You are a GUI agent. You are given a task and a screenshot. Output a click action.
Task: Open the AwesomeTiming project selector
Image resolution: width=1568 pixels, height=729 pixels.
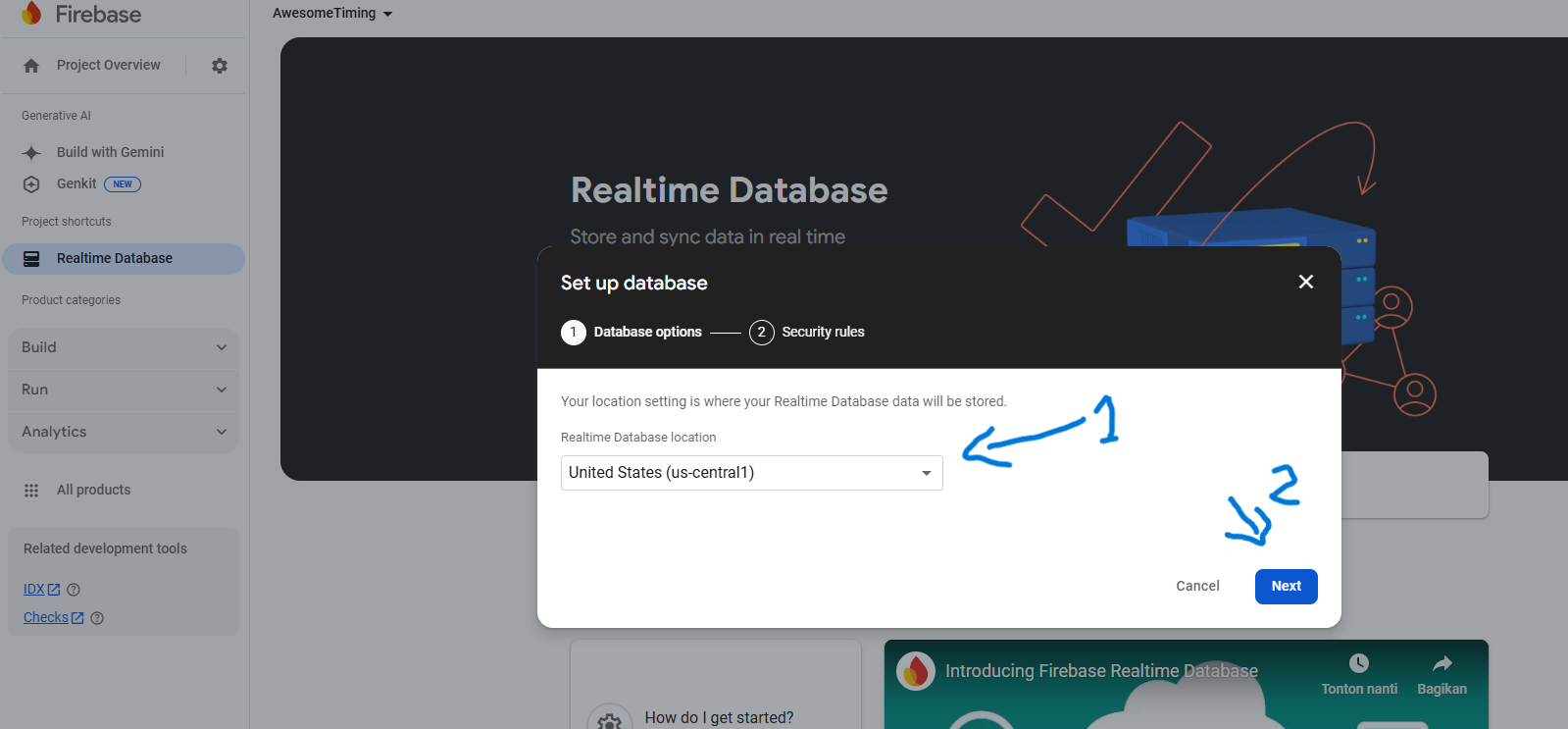point(332,14)
